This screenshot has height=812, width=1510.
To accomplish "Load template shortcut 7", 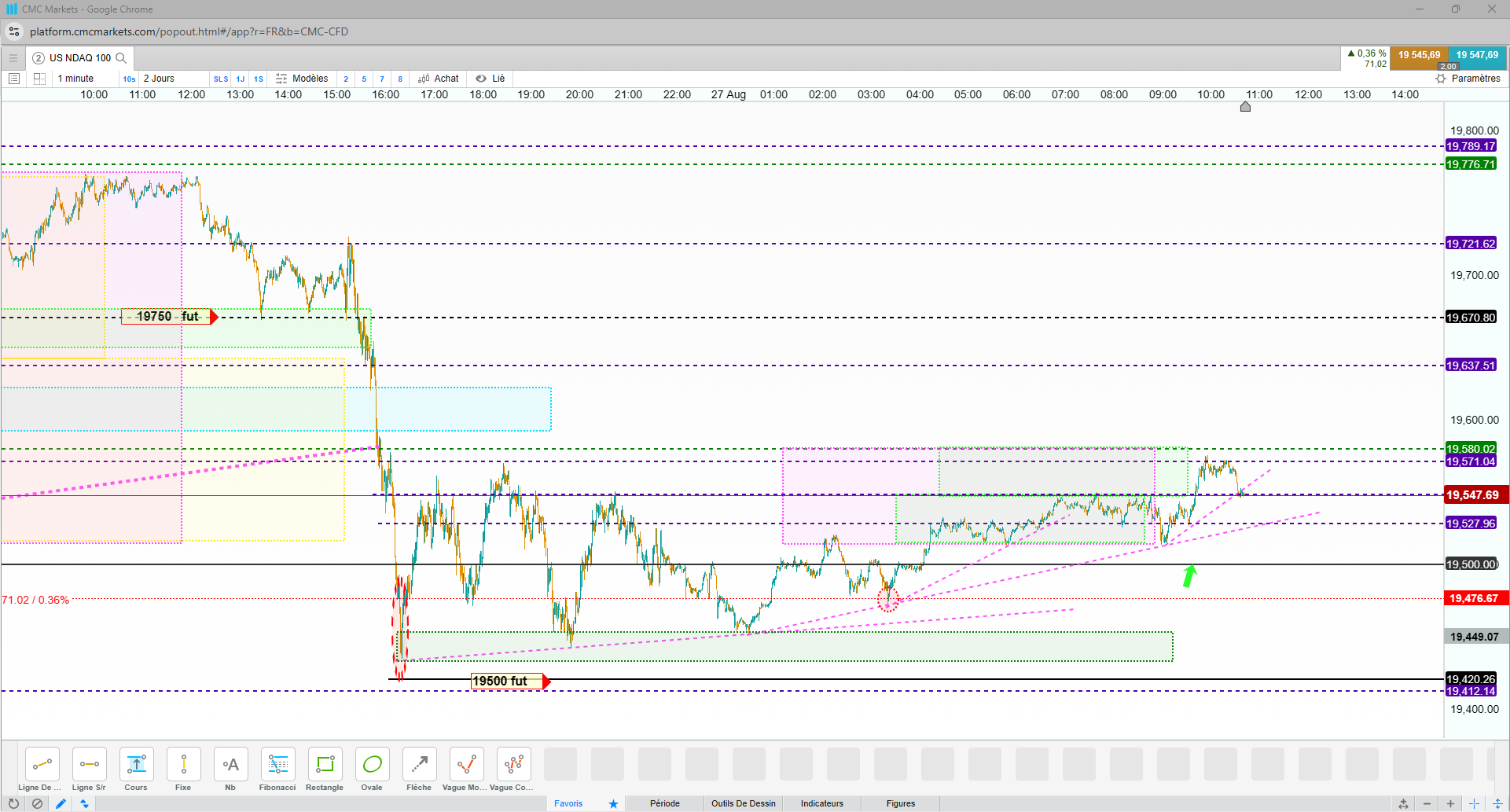I will pyautogui.click(x=382, y=79).
